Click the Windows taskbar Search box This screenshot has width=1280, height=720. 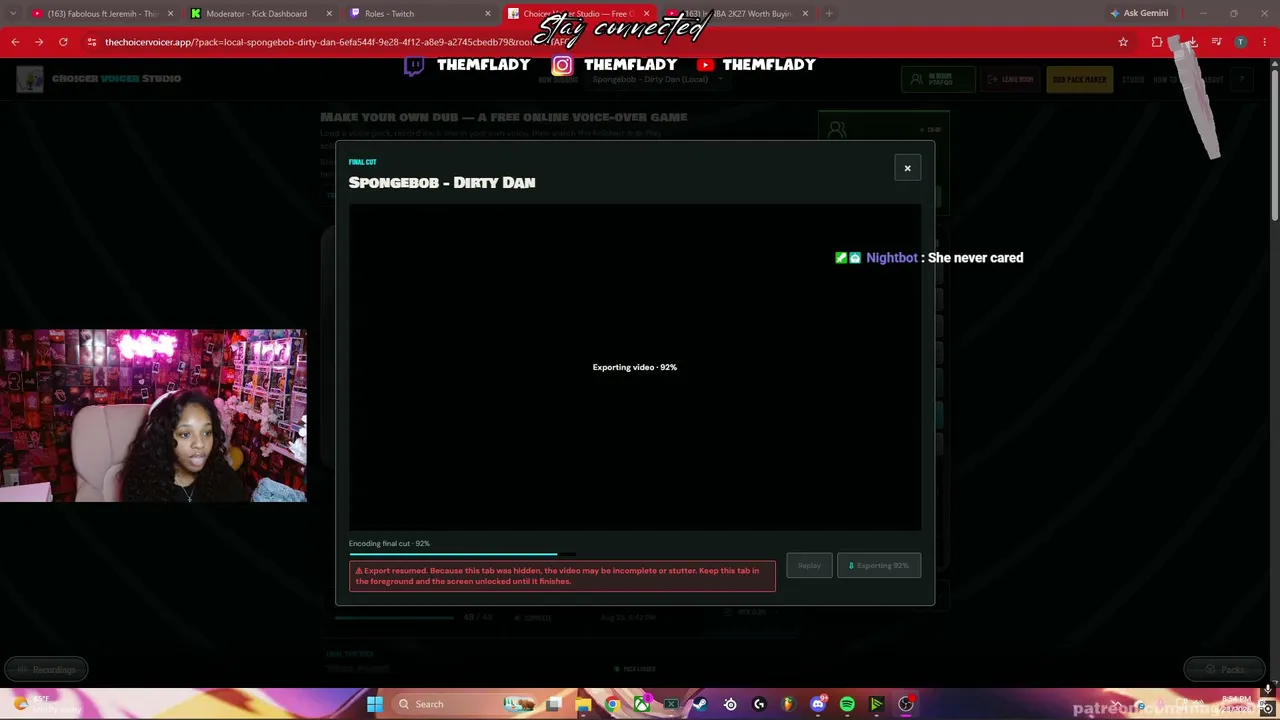(x=464, y=704)
